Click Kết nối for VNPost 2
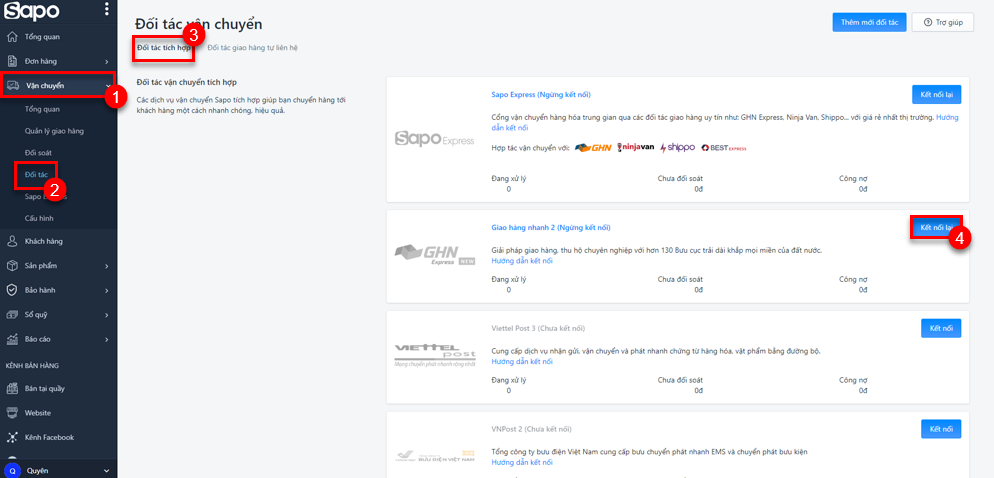994x478 pixels. click(x=941, y=429)
